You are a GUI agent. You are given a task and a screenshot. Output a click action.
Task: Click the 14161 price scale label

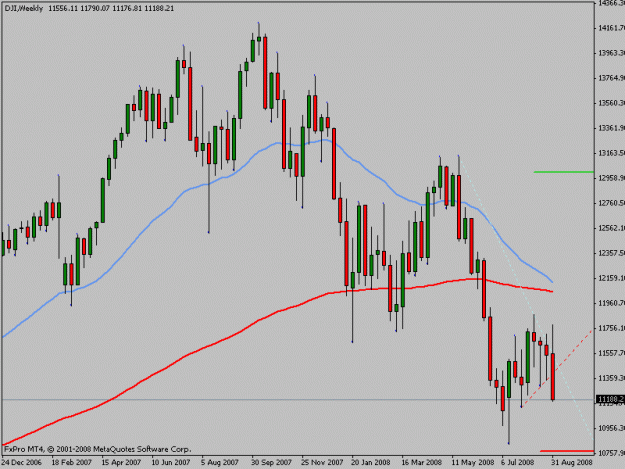(611, 27)
